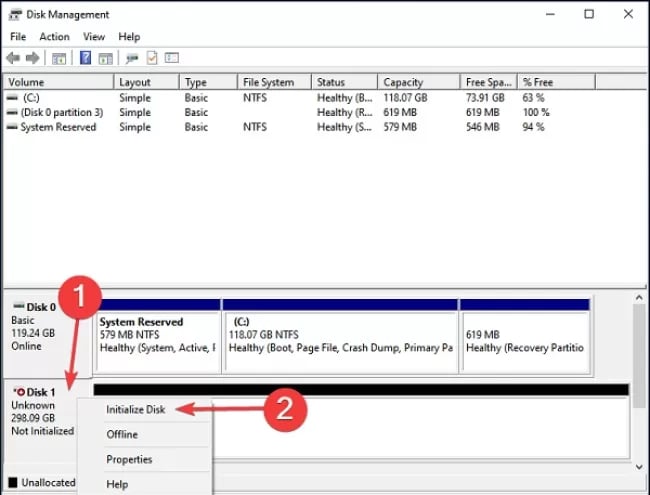
Task: Click the 118.07 GB capacity cell
Action: [x=405, y=98]
